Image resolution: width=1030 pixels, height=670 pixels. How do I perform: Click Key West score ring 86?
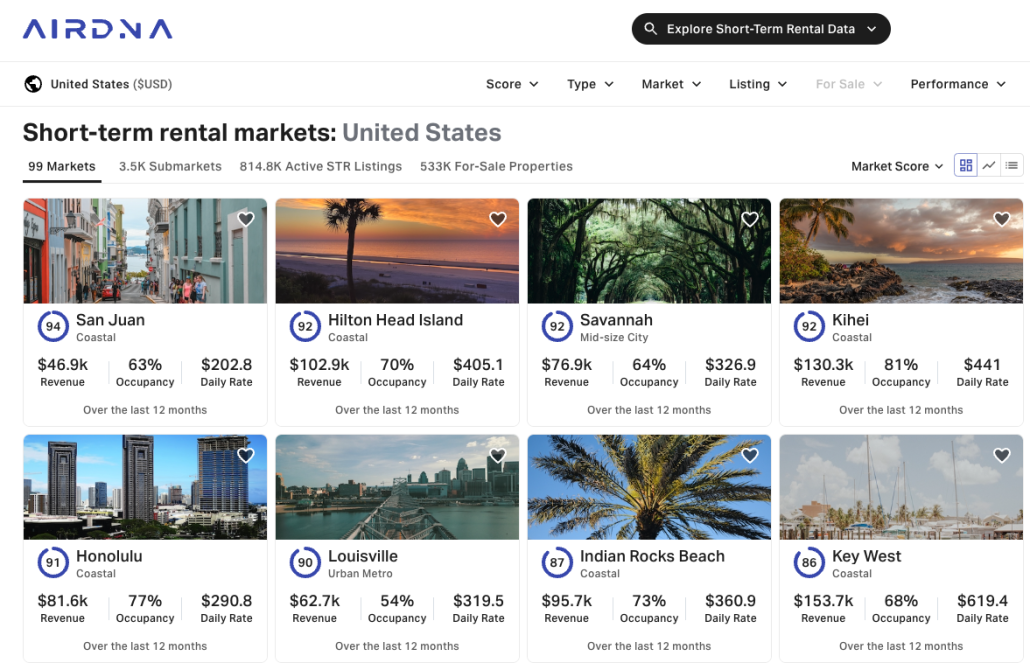point(809,562)
